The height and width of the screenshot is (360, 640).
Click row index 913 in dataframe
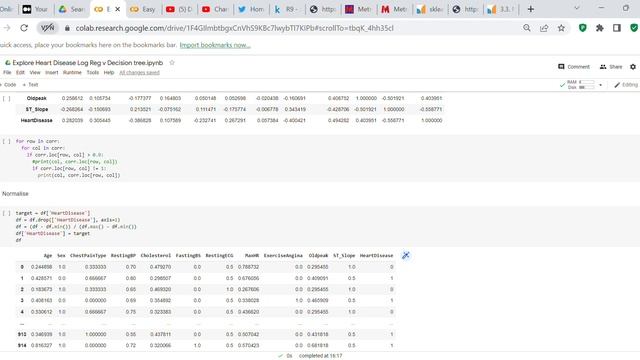(22, 334)
